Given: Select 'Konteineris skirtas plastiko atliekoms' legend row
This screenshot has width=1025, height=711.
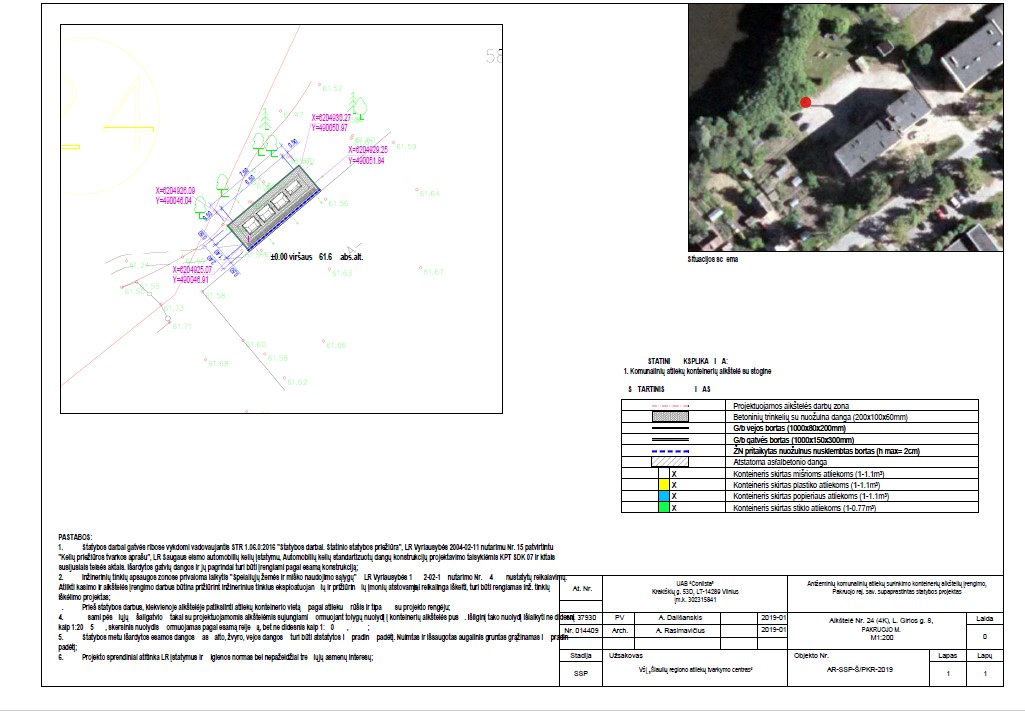Looking at the screenshot, I should [x=799, y=485].
